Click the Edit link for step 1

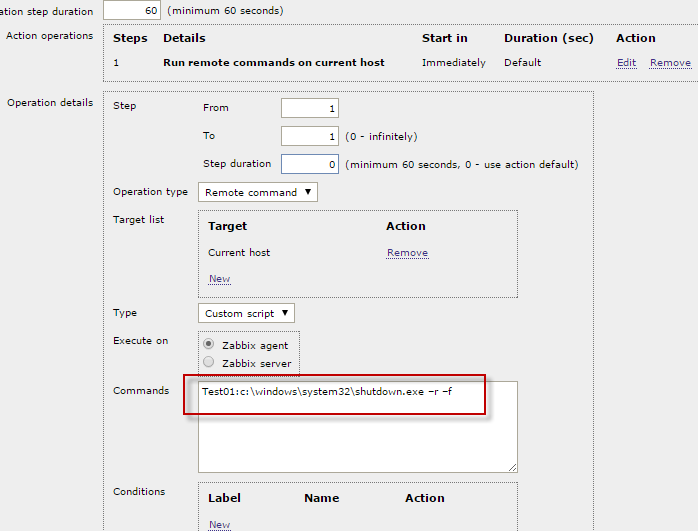pyautogui.click(x=626, y=63)
